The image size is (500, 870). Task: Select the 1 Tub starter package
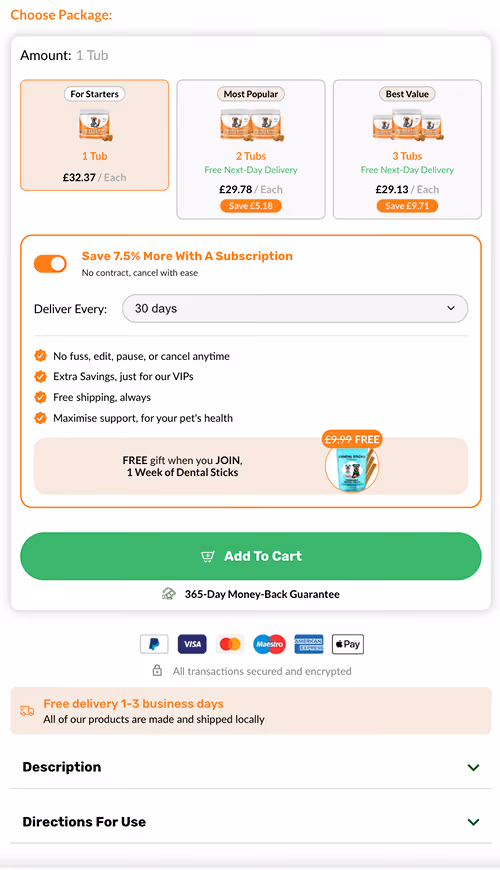point(94,135)
